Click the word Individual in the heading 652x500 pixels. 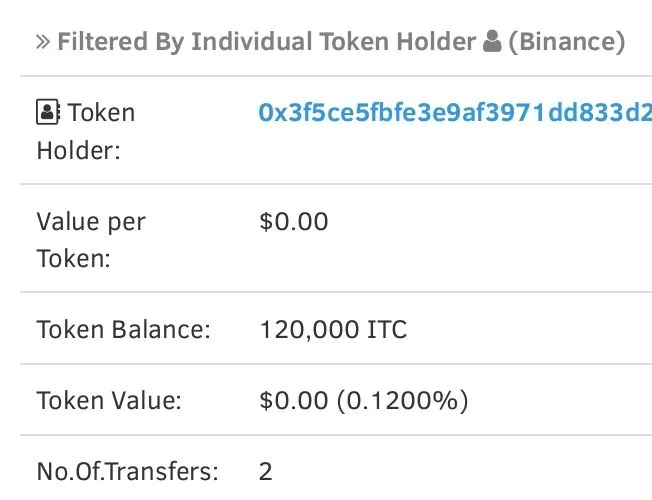click(x=251, y=42)
